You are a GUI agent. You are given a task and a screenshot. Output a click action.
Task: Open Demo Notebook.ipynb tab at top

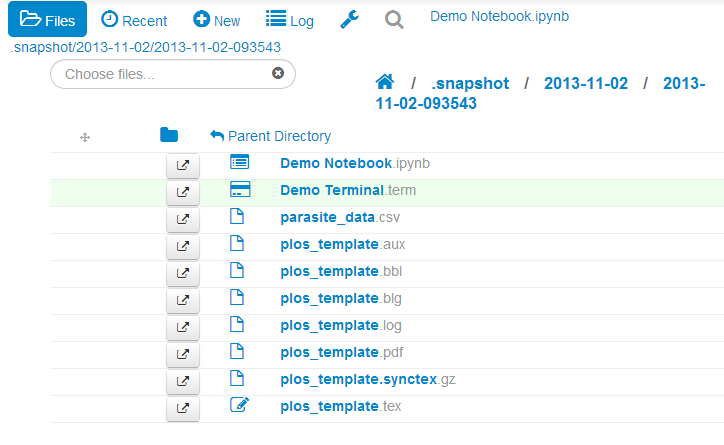pos(499,17)
